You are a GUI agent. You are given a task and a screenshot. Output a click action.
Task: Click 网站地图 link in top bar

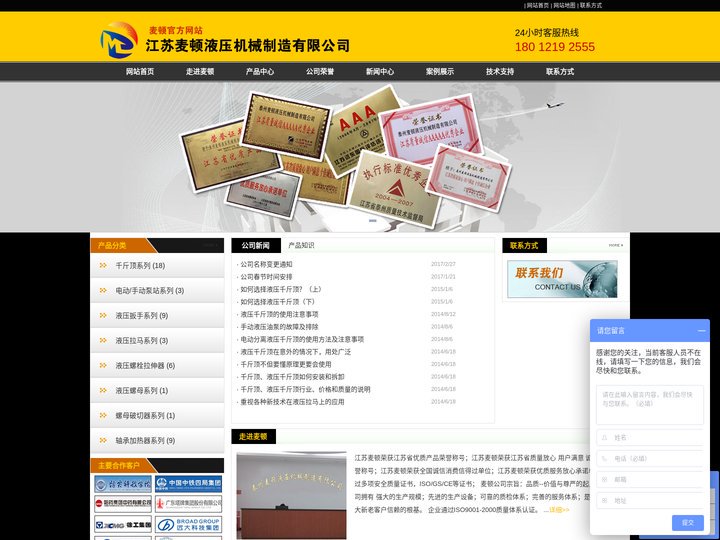click(x=564, y=6)
